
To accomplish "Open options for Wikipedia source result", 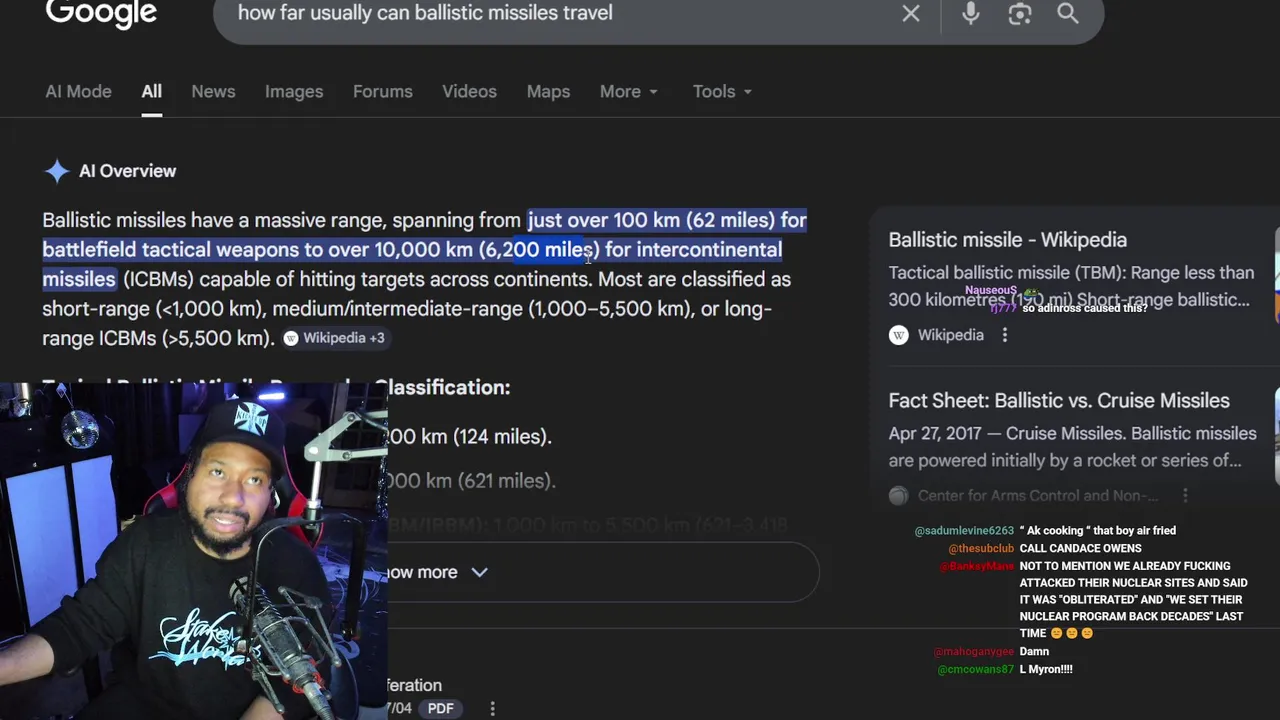I will pyautogui.click(x=1005, y=335).
